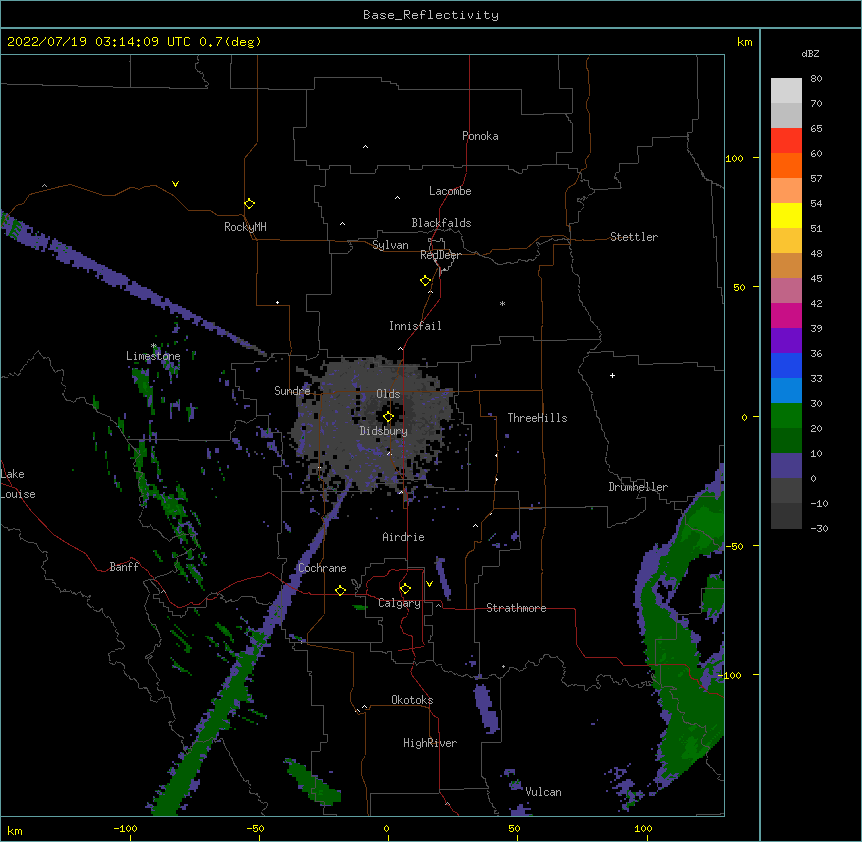
Task: Click the Strathmore label
Action: 516,608
